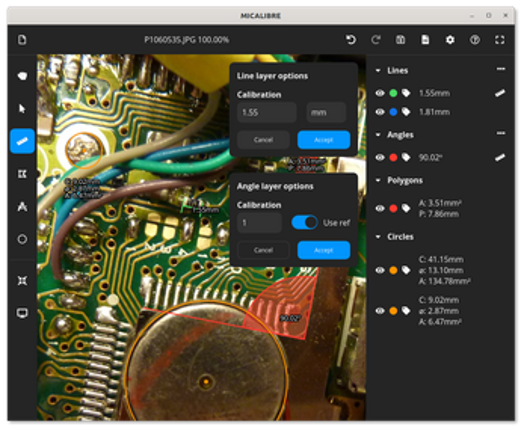Select the A: 134.78mm² circle area text
The width and height of the screenshot is (524, 430).
click(x=445, y=281)
